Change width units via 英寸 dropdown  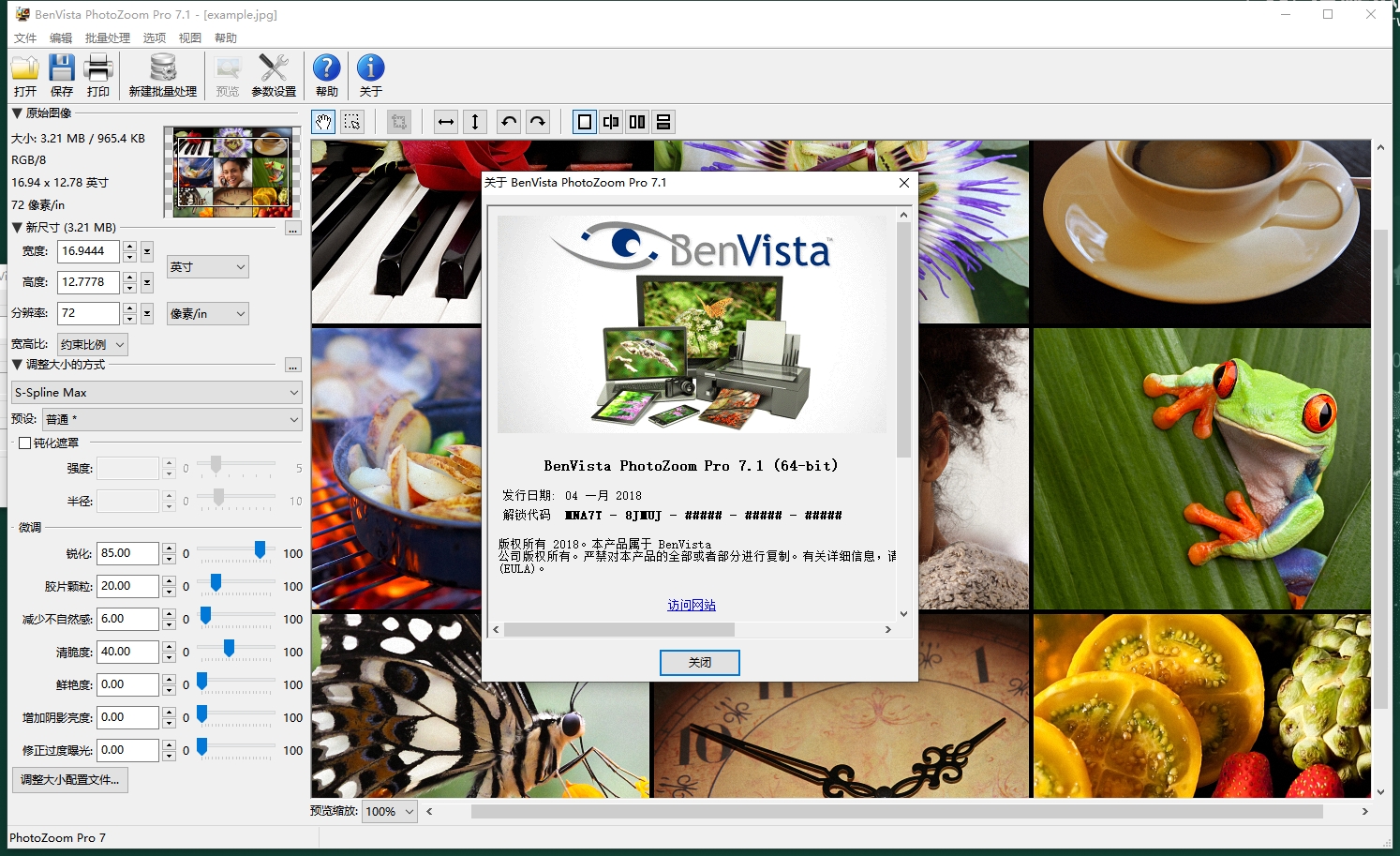(x=206, y=266)
